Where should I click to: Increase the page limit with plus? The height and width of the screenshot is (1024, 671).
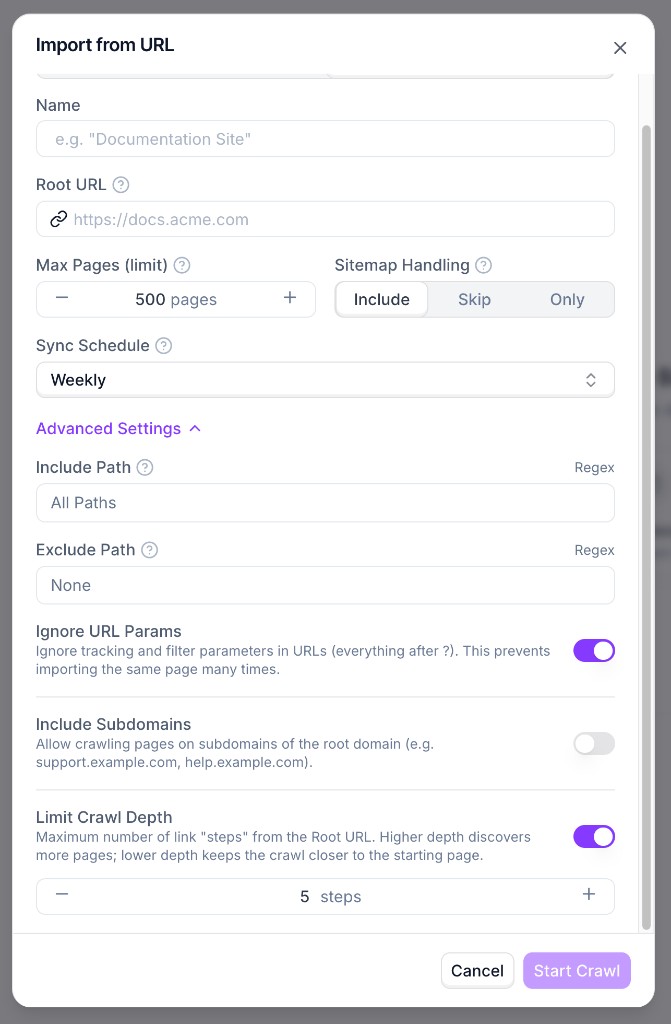[x=289, y=299]
